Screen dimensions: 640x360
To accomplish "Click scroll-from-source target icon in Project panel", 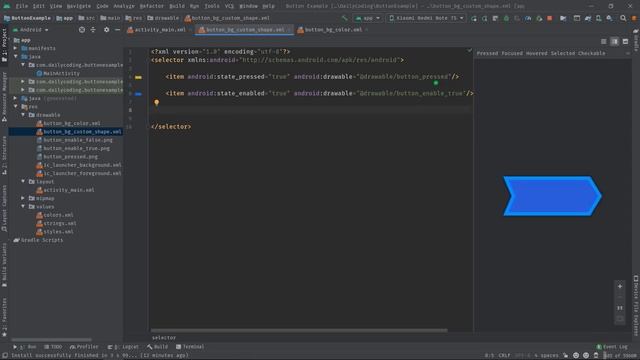I will (x=82, y=30).
